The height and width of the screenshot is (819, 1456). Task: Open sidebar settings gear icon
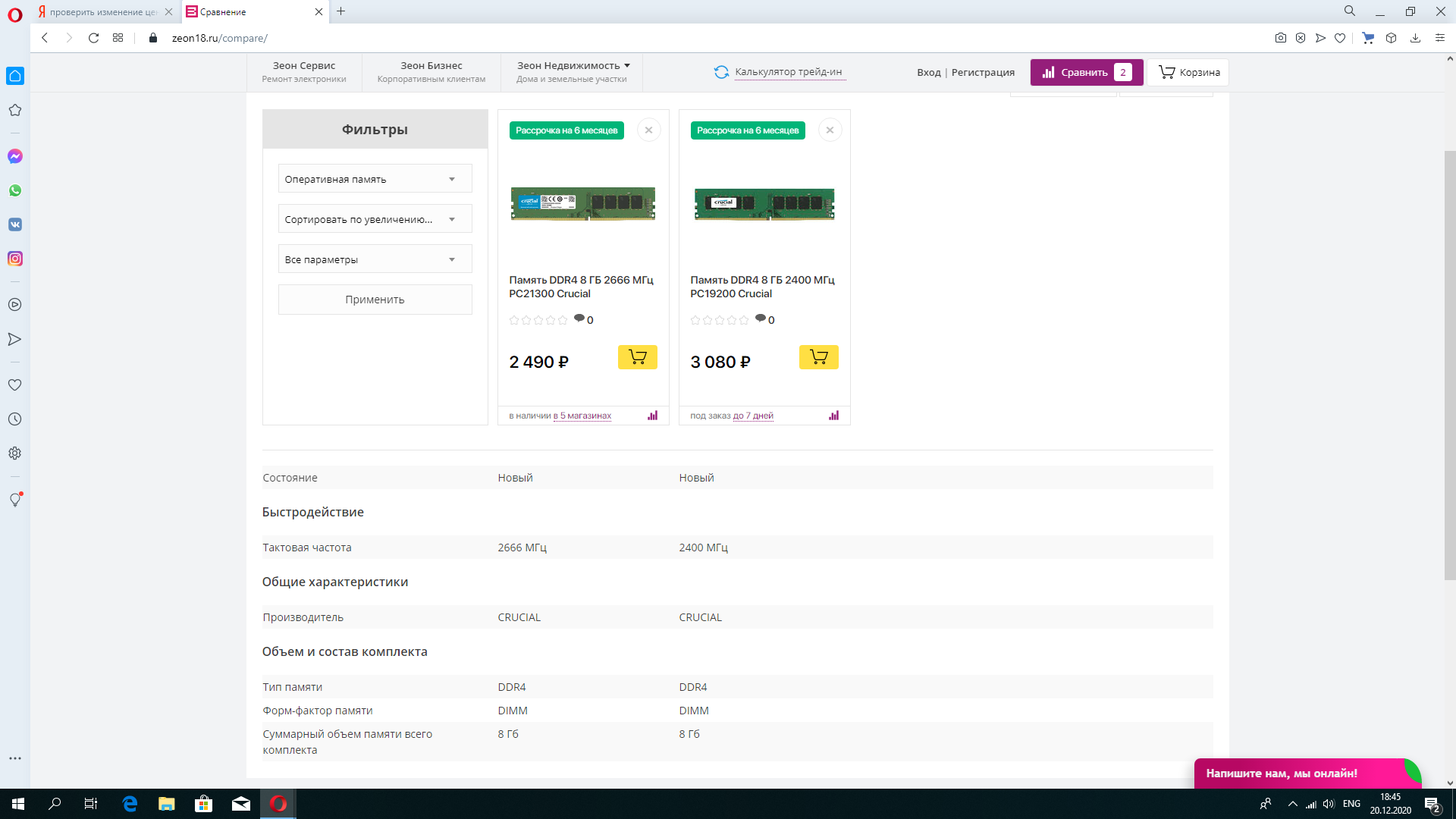click(15, 453)
